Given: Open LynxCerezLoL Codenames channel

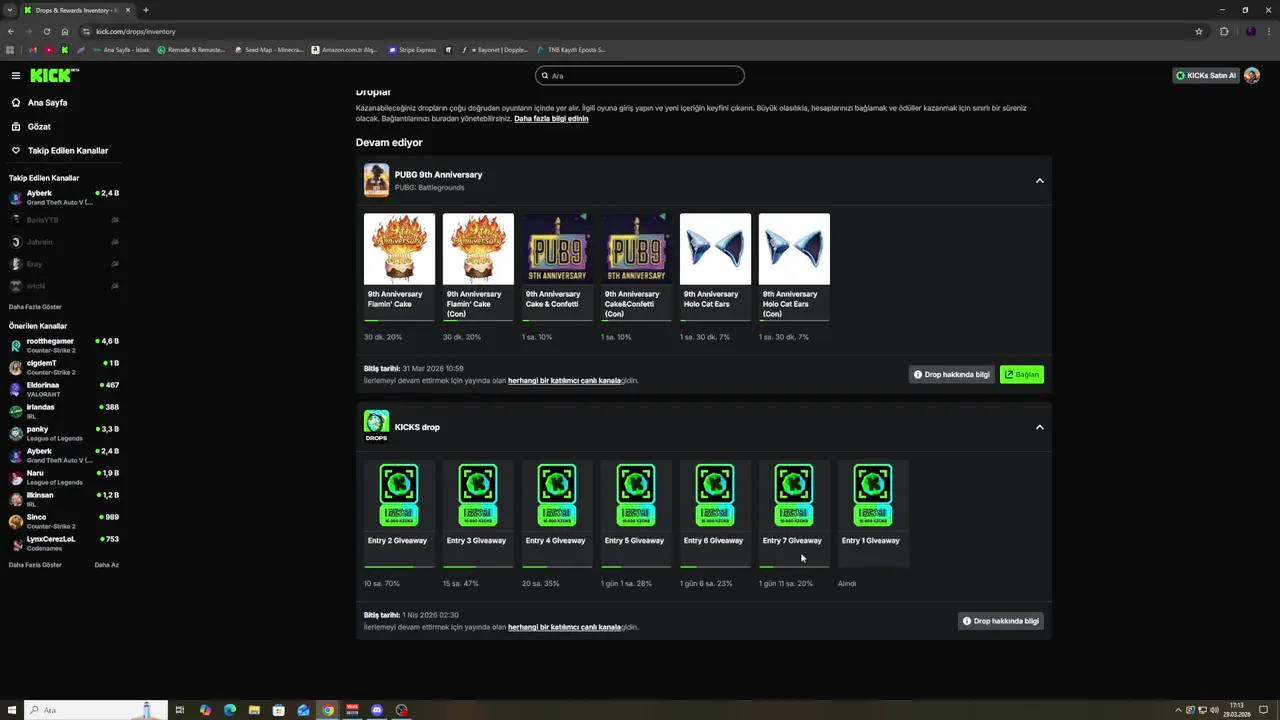Looking at the screenshot, I should click(64, 543).
